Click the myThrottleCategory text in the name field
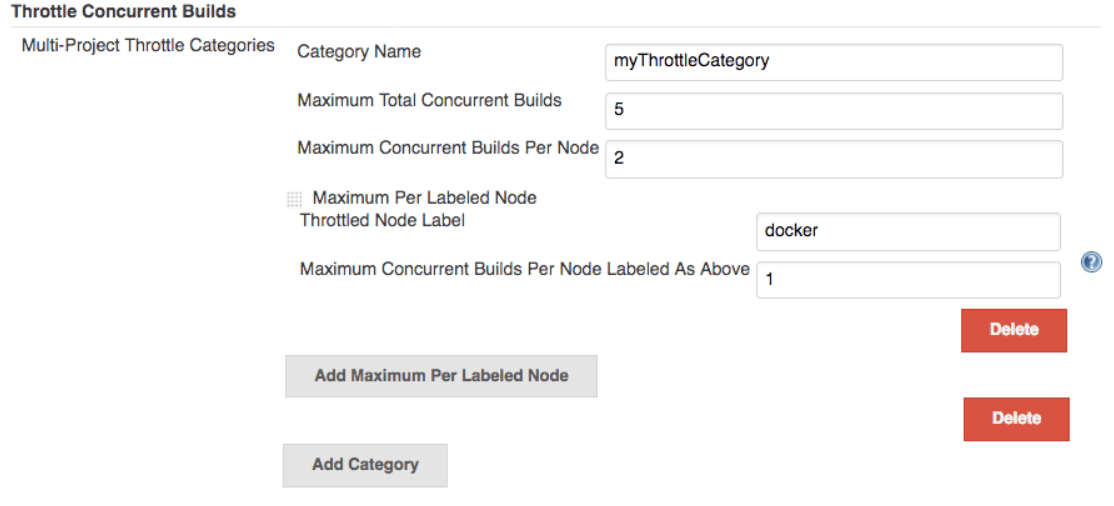The image size is (1114, 506). tap(691, 61)
